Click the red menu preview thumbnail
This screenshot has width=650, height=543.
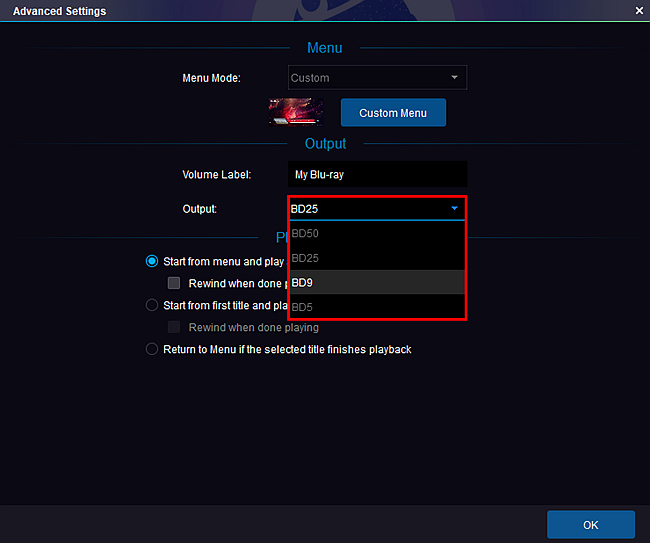tap(295, 112)
